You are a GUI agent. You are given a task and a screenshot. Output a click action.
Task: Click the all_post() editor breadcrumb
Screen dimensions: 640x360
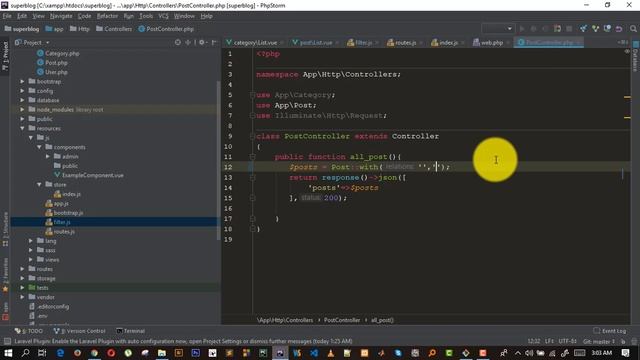[382, 320]
